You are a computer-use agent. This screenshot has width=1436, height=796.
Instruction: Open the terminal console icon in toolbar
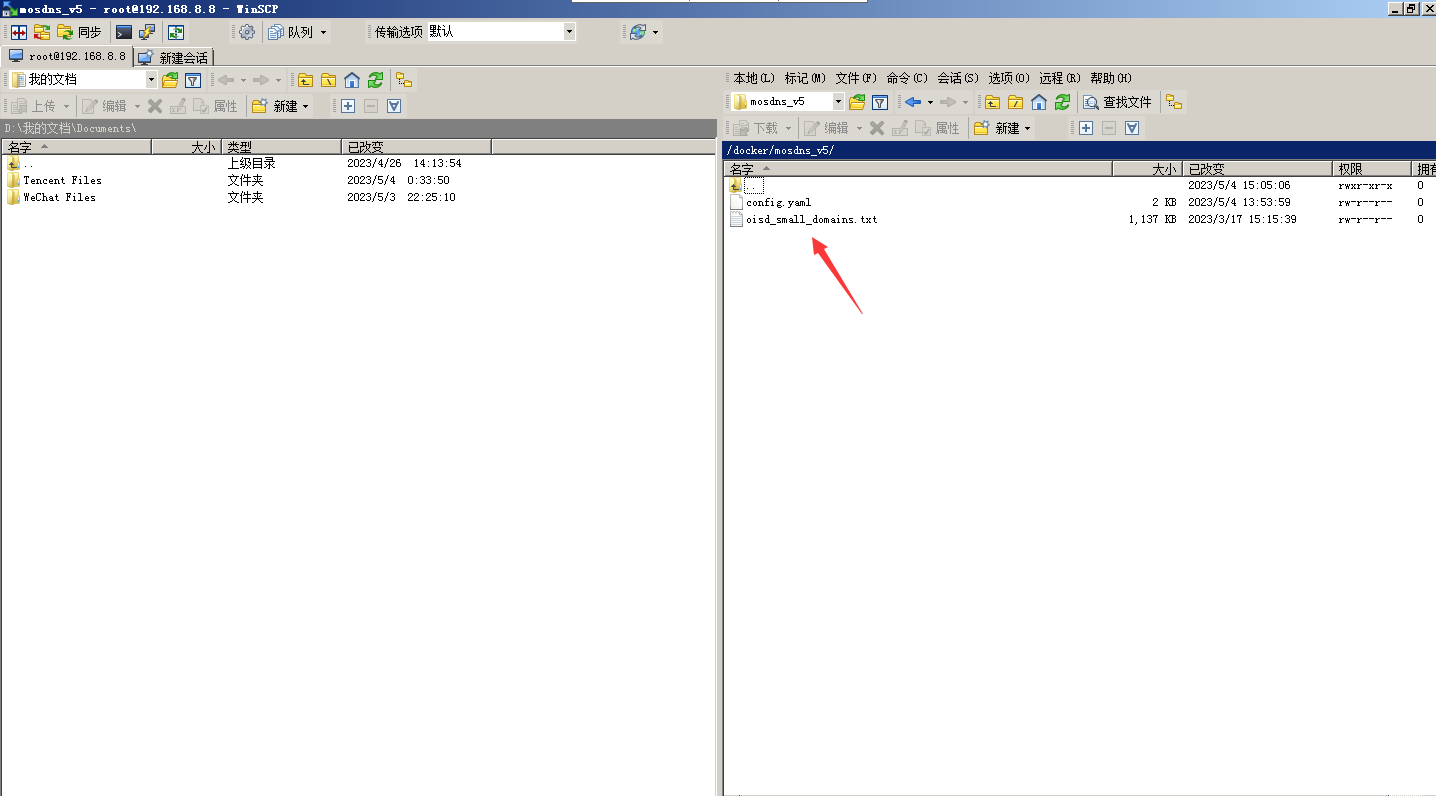click(124, 32)
